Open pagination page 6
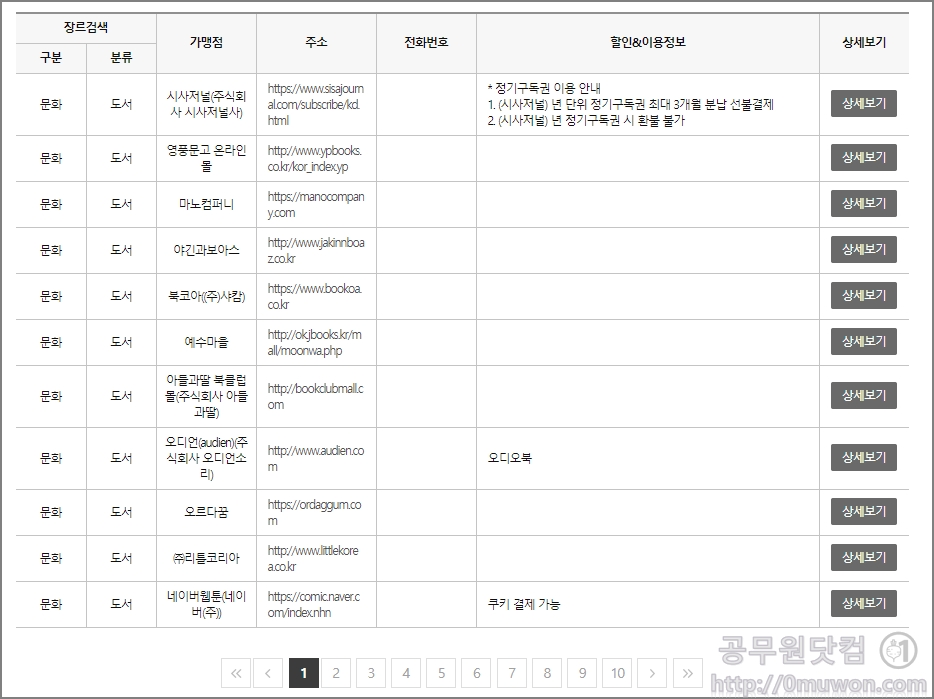Viewport: 934px width, 699px height. [477, 673]
